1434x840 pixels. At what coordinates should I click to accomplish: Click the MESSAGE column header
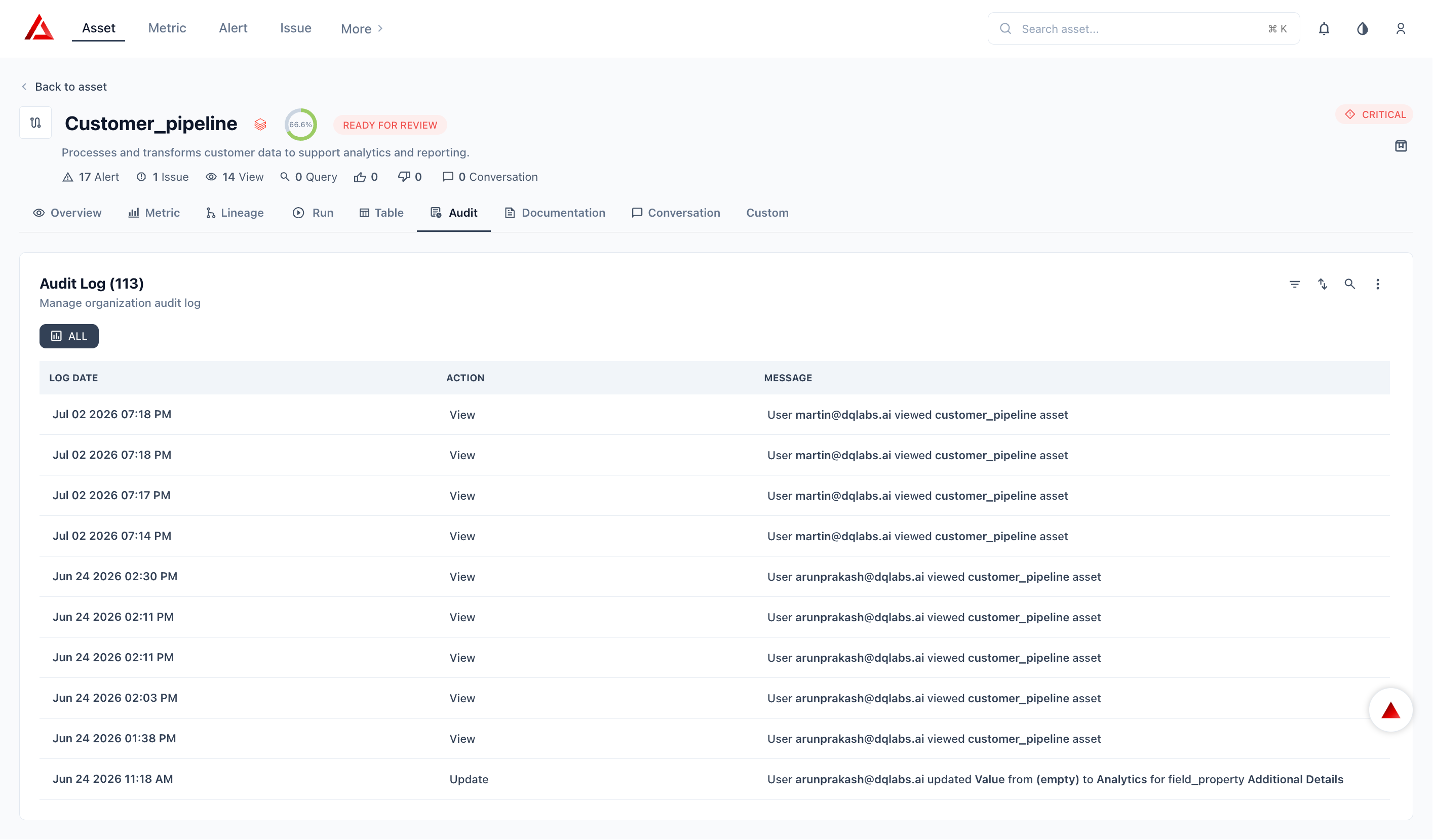pos(789,378)
